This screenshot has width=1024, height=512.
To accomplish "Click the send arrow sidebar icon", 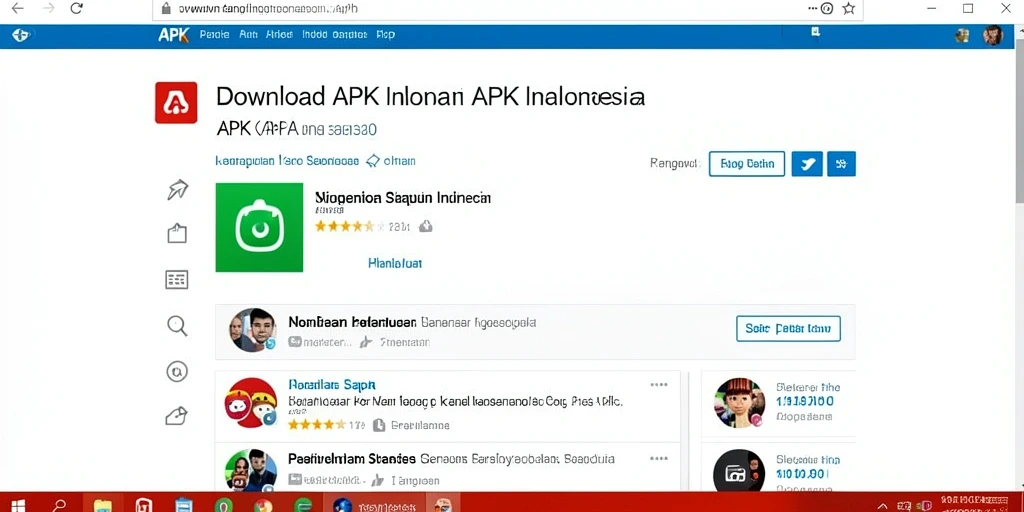I will (x=177, y=190).
